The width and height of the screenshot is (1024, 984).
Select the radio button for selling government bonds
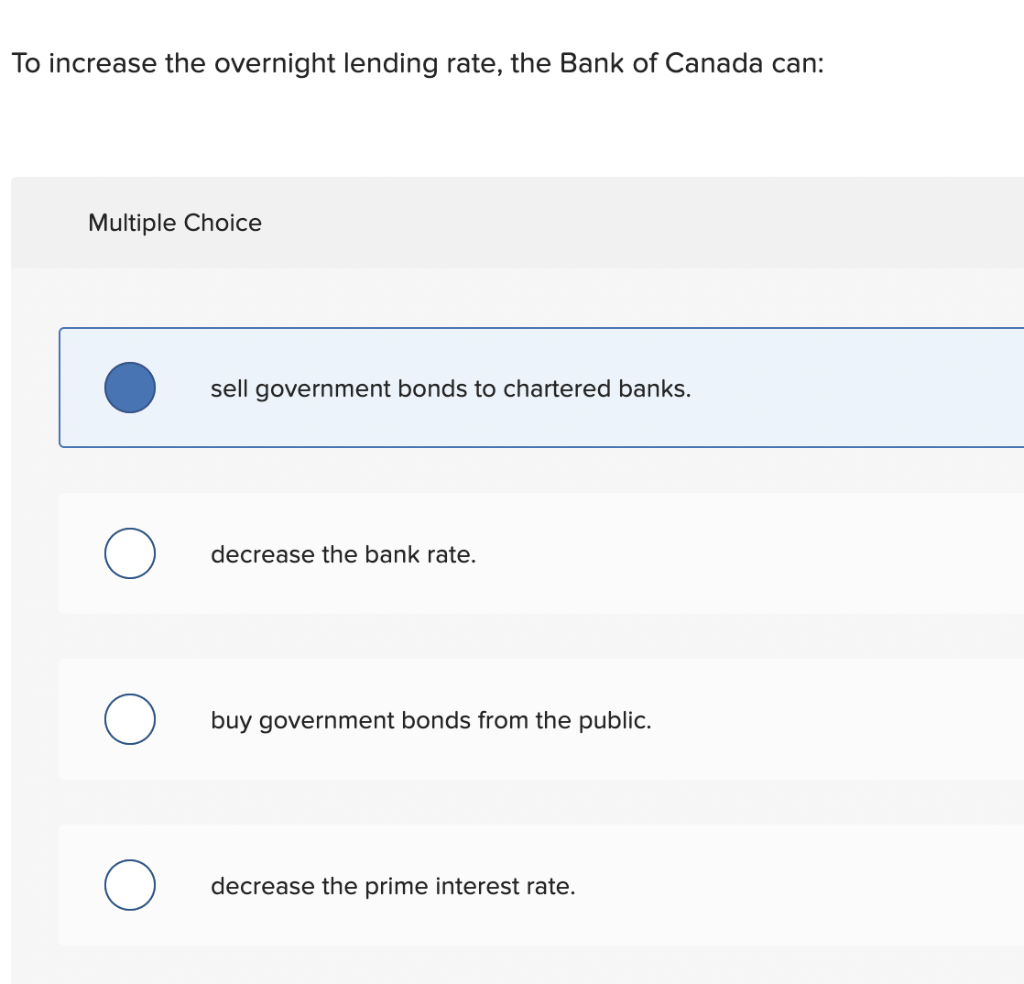coord(129,387)
